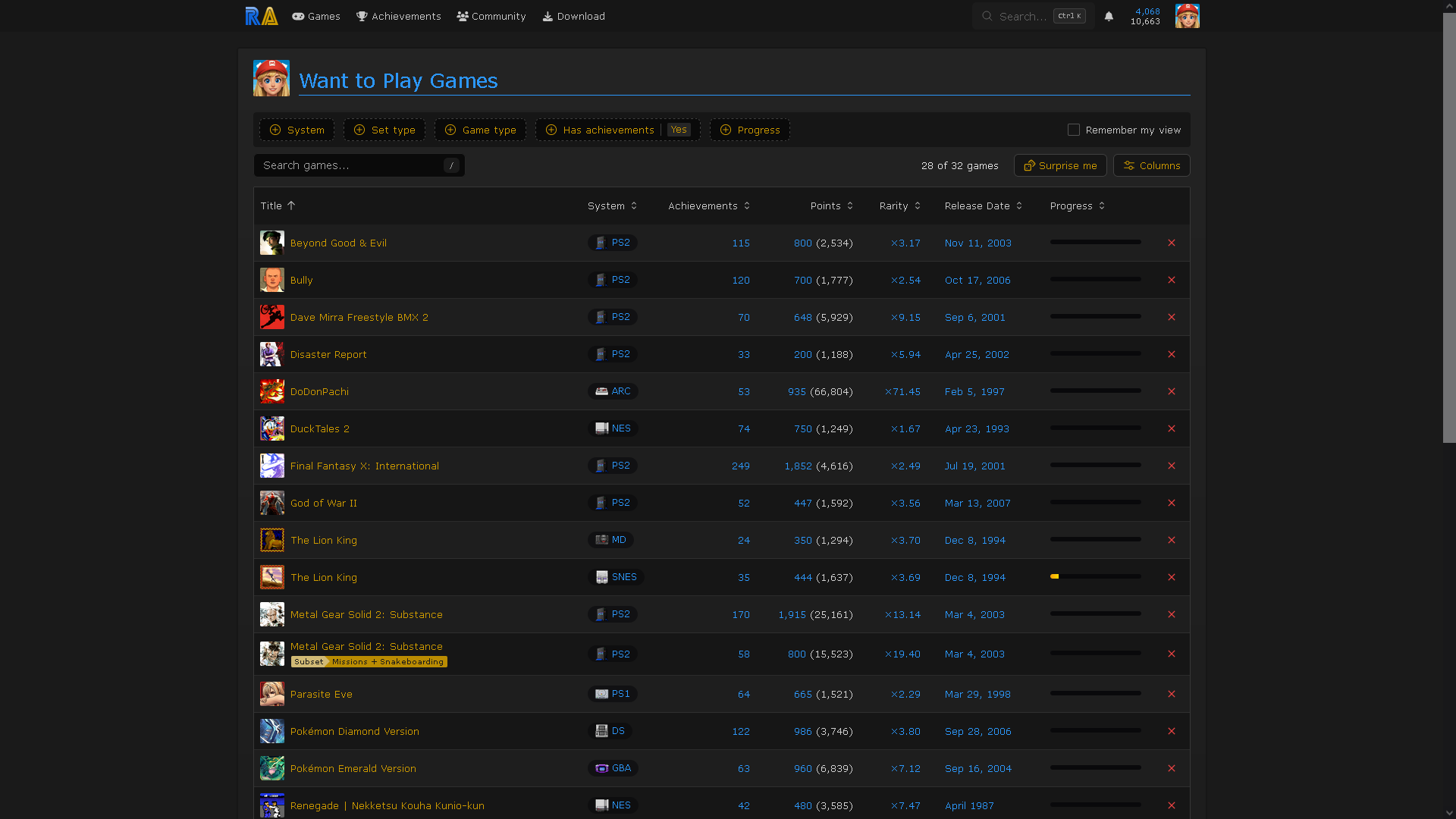Remove Final Fantasy X: International from the list
Screen dimensions: 1456x819
coord(1172,466)
